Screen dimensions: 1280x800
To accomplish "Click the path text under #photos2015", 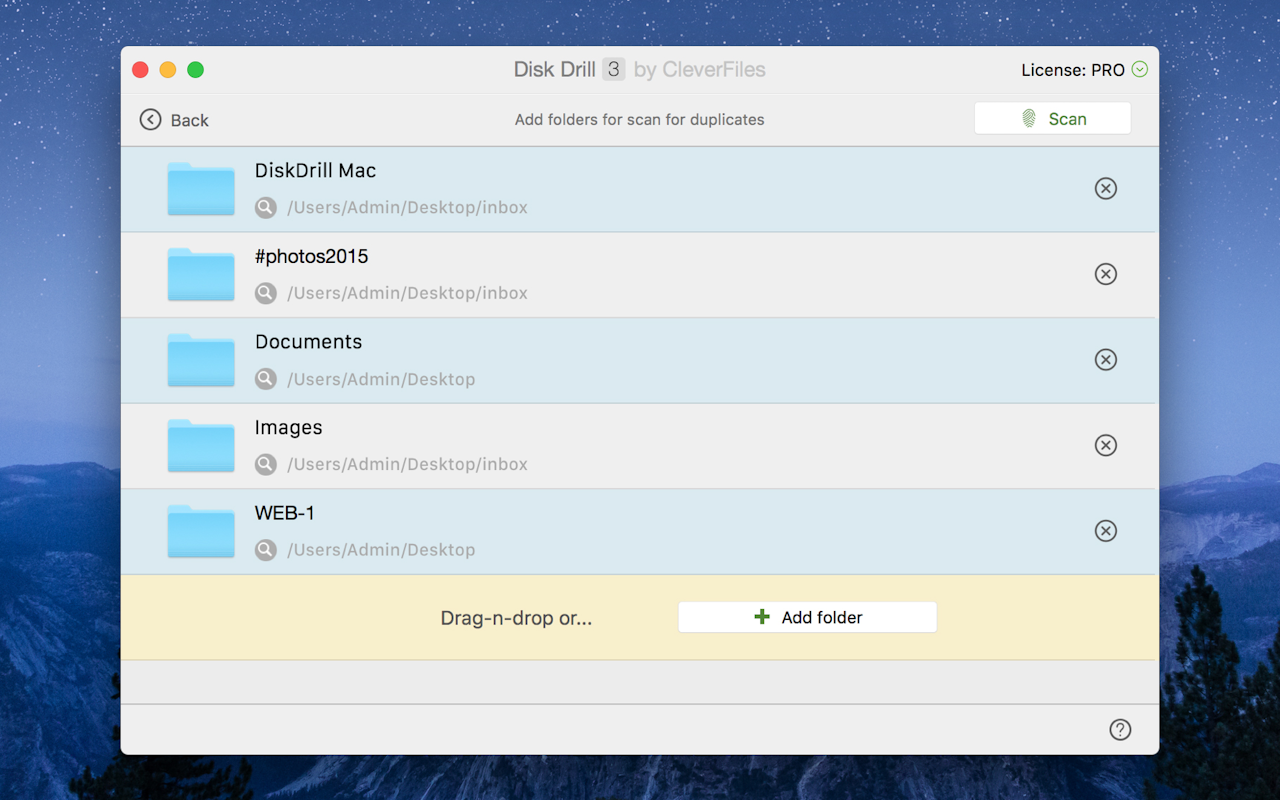I will click(407, 293).
